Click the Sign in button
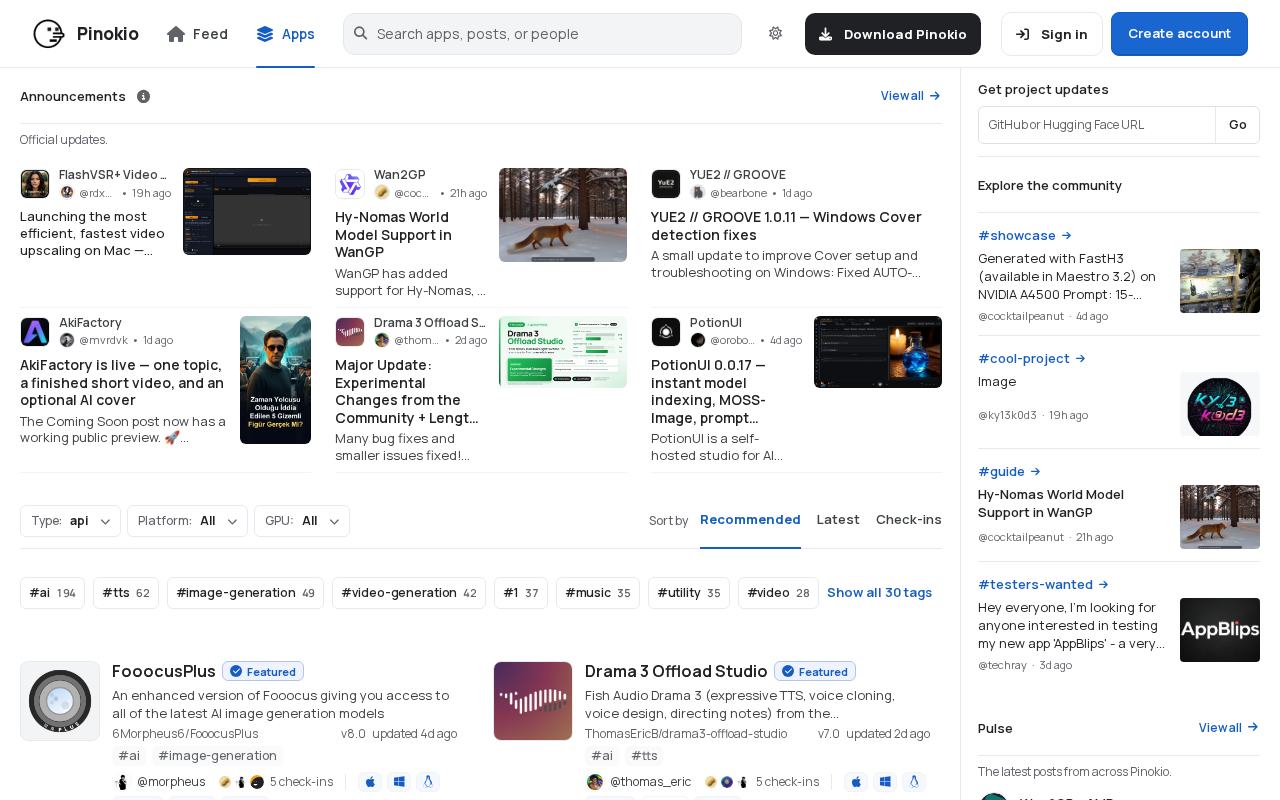Image resolution: width=1280 pixels, height=800 pixels. [x=1051, y=34]
